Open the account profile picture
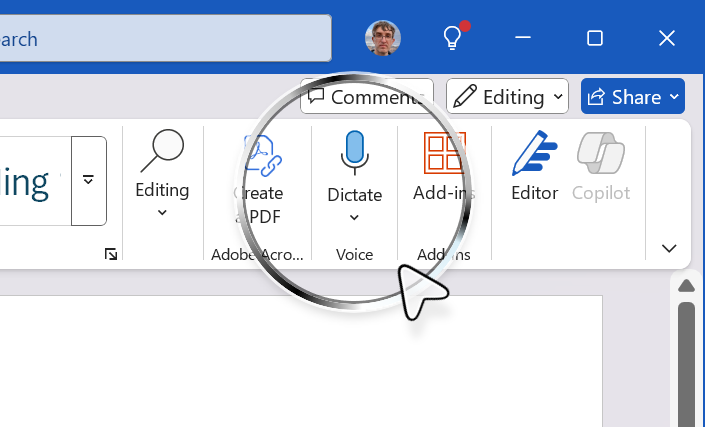The width and height of the screenshot is (705, 427). click(383, 38)
